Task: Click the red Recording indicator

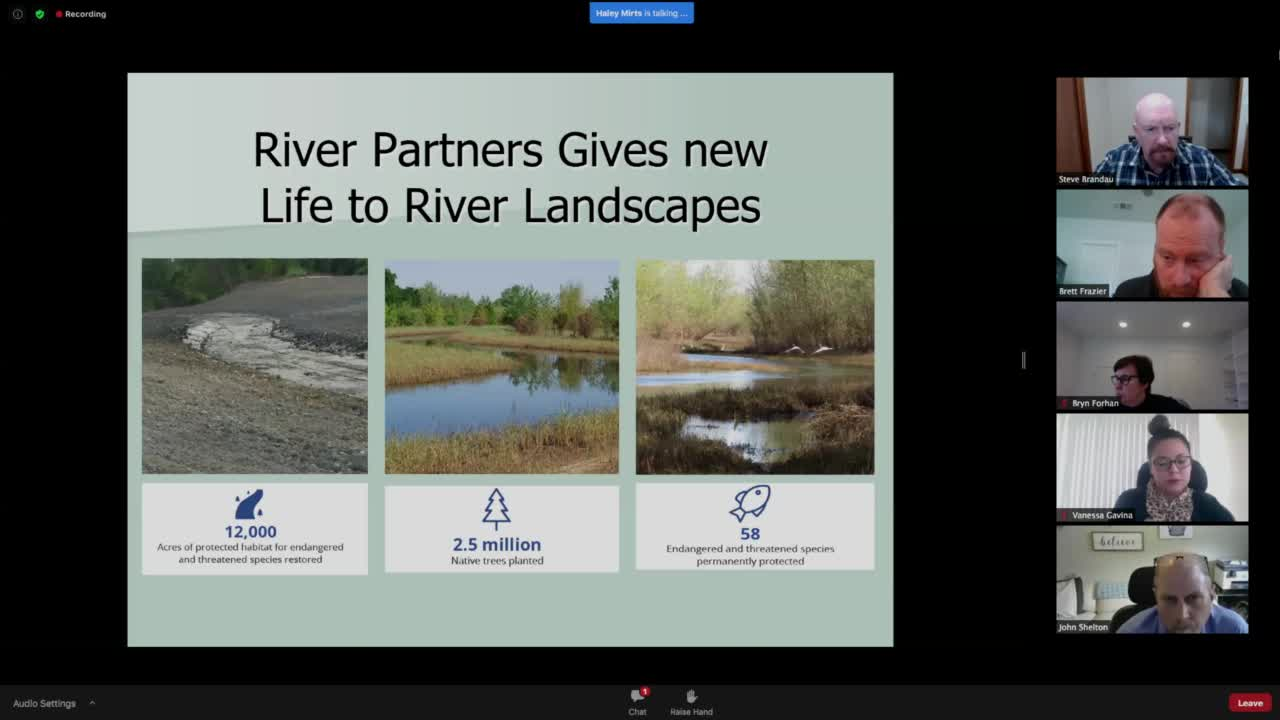Action: point(81,14)
